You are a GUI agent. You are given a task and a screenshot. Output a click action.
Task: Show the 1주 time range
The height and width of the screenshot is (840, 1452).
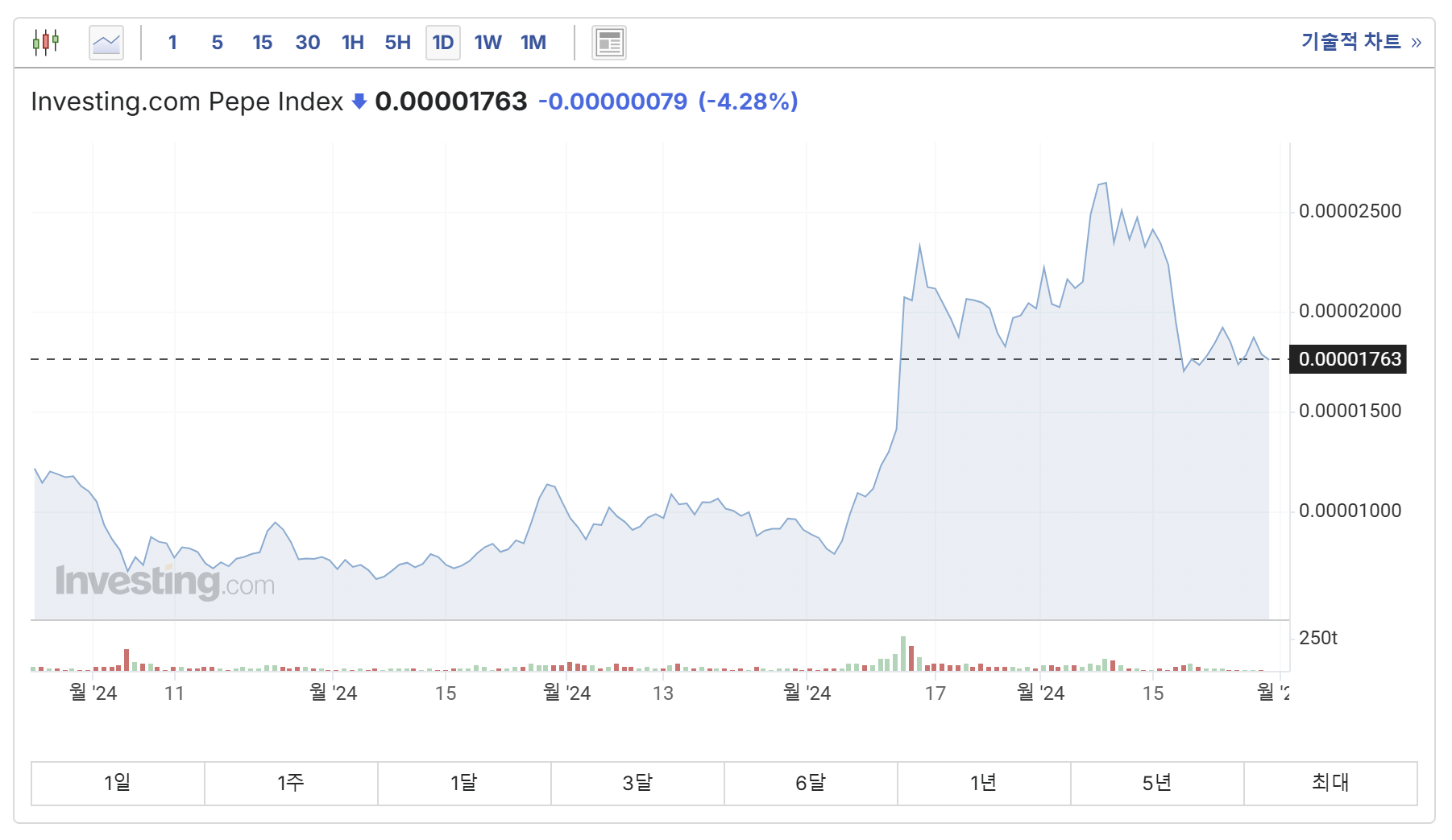tap(291, 783)
